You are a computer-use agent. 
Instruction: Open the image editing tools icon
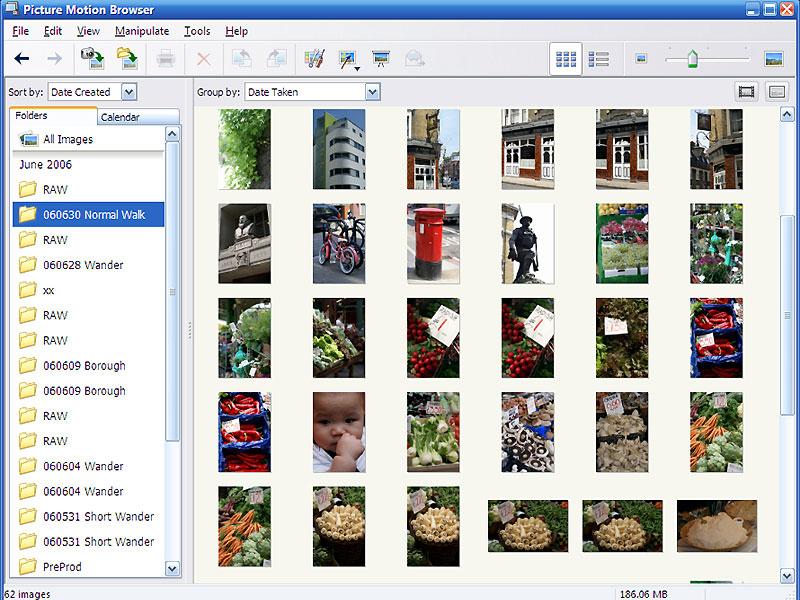[x=314, y=59]
